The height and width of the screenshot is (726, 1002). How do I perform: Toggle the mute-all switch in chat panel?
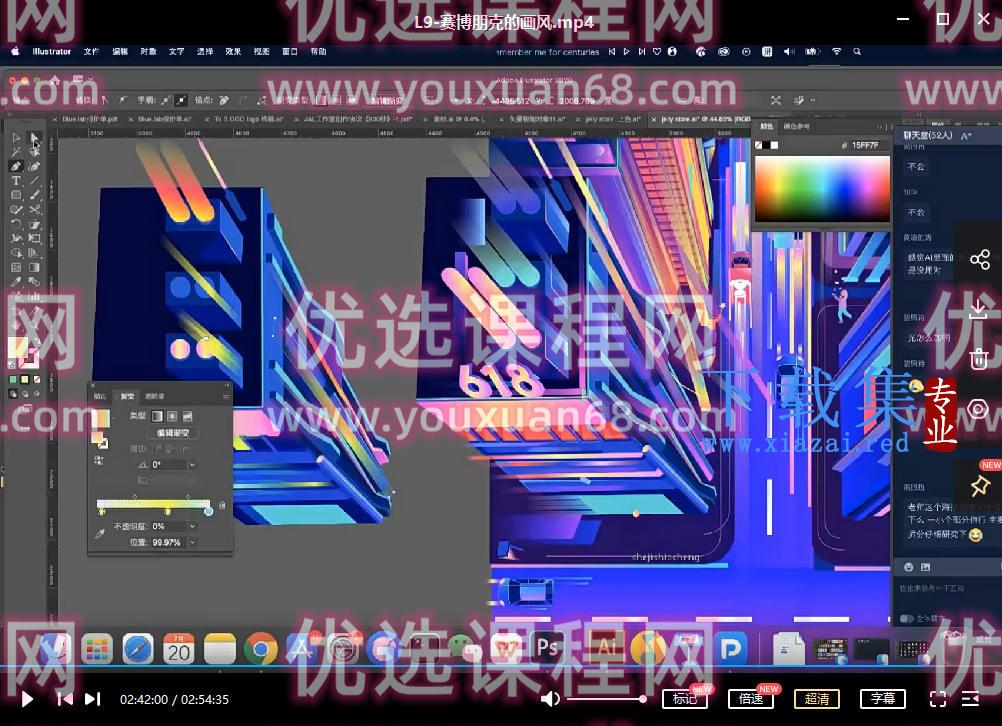906,619
